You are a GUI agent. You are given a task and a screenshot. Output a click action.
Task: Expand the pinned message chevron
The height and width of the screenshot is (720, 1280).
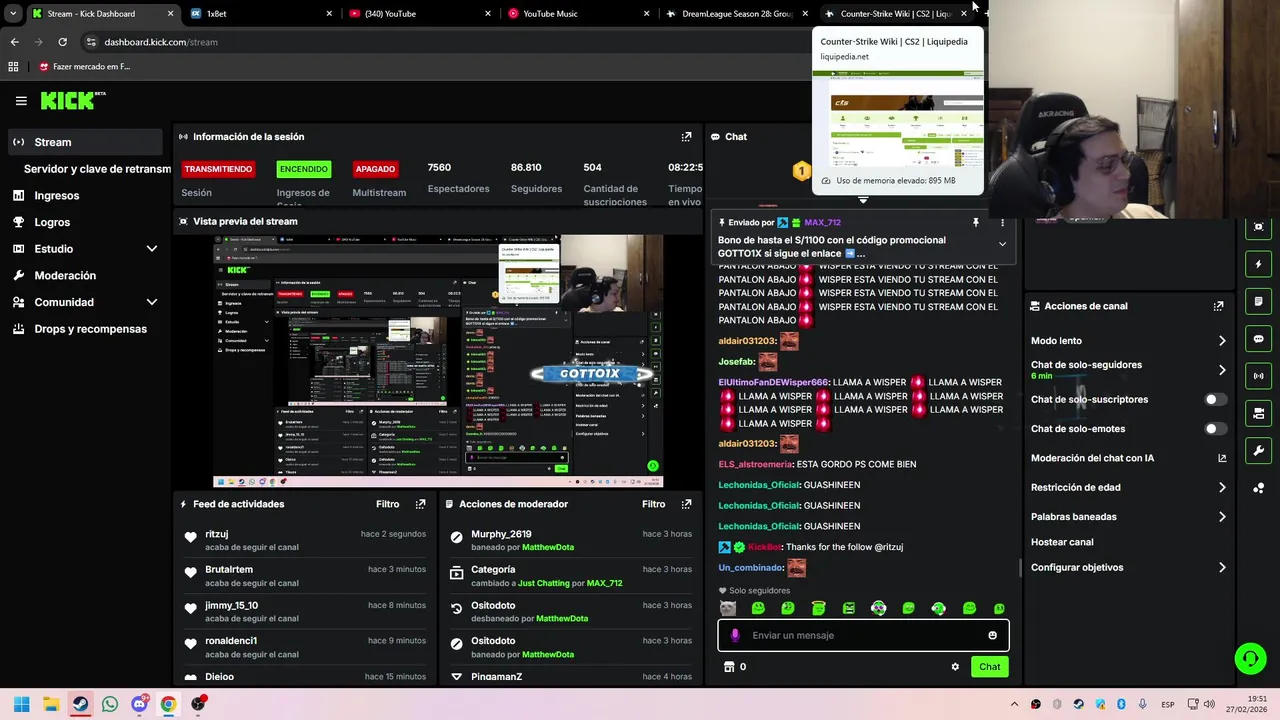click(x=1002, y=244)
